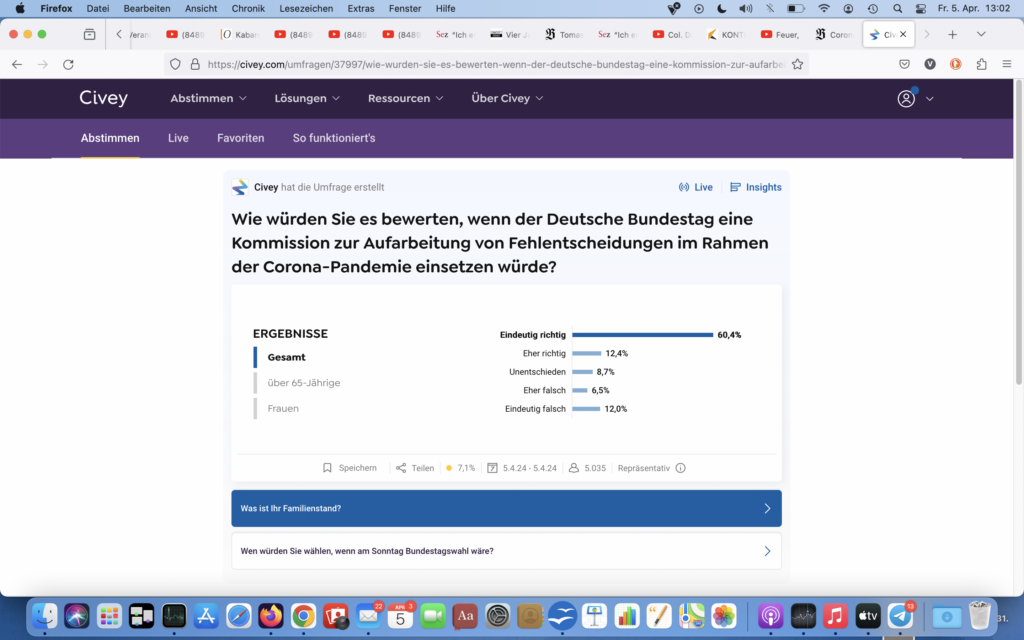Bookmark page using the star icon
The width and height of the screenshot is (1024, 640).
[x=797, y=64]
